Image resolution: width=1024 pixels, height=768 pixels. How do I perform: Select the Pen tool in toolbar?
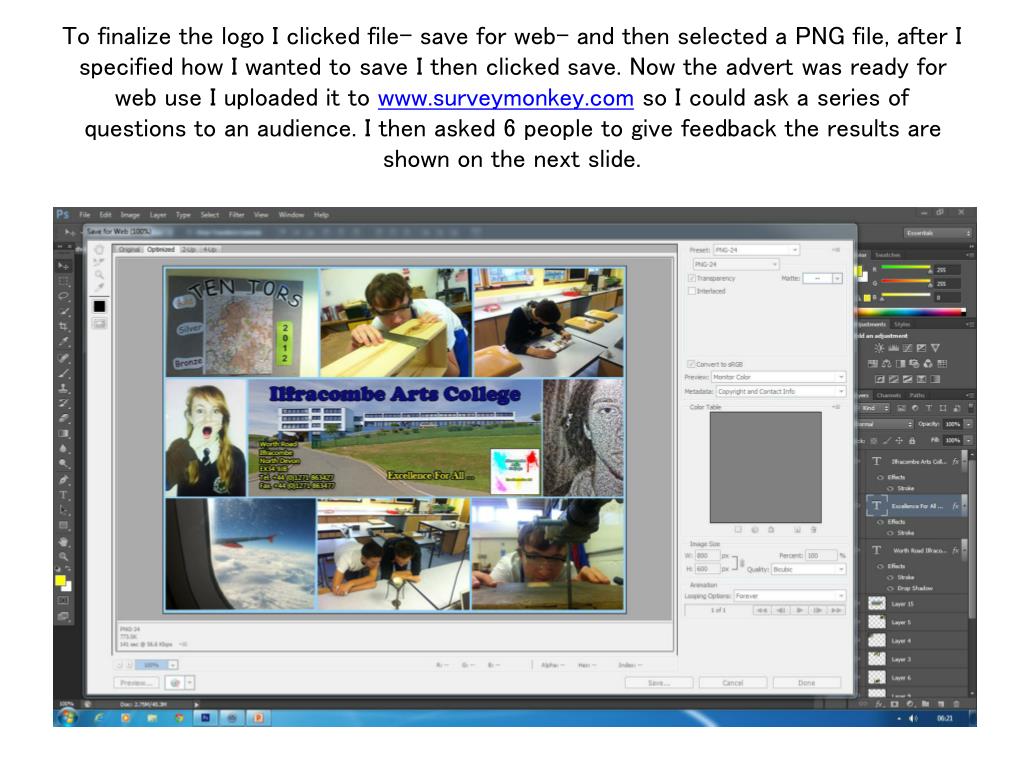(63, 480)
